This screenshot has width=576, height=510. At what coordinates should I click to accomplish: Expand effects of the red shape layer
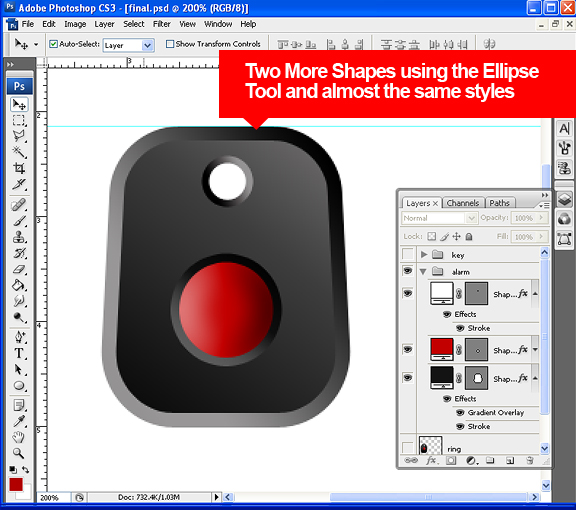[x=536, y=349]
